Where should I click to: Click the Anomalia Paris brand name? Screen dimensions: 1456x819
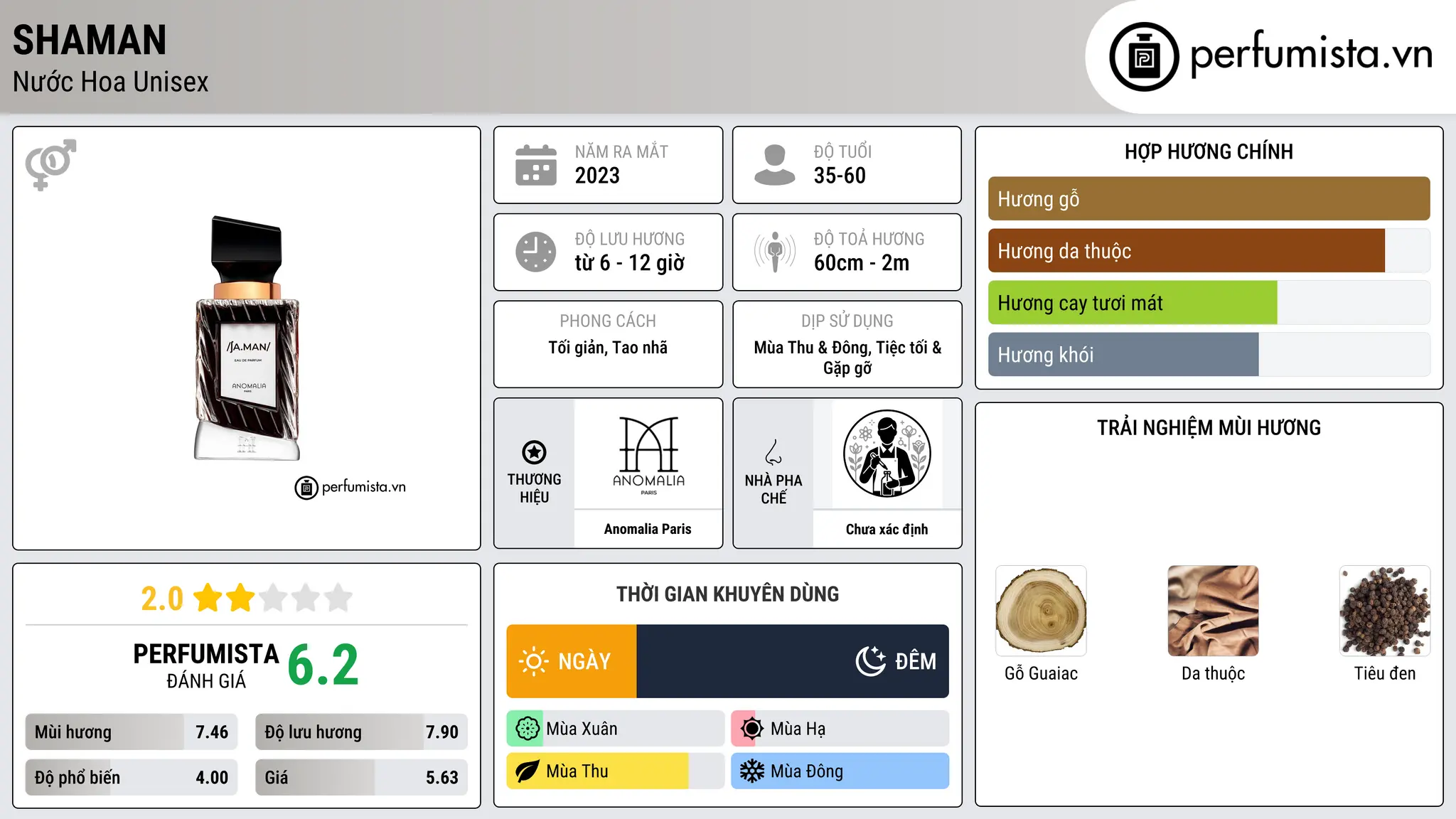click(648, 529)
